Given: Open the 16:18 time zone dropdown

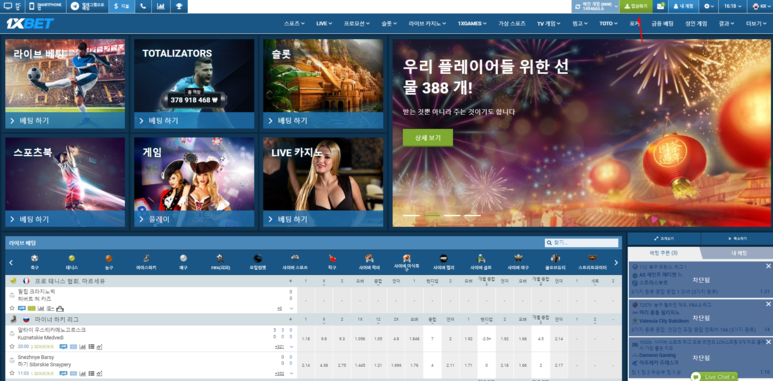Looking at the screenshot, I should (734, 6).
